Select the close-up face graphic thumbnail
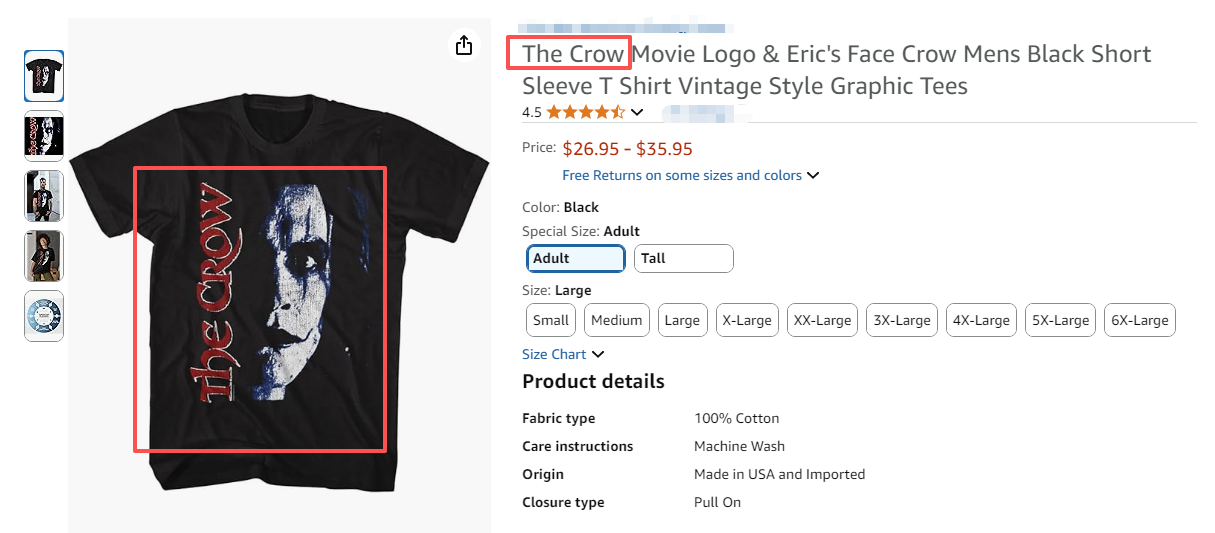The width and height of the screenshot is (1215, 533). tap(44, 136)
